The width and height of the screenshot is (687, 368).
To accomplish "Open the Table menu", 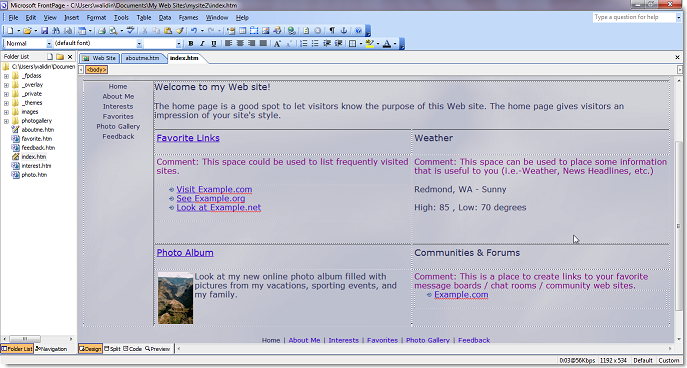I will 144,18.
